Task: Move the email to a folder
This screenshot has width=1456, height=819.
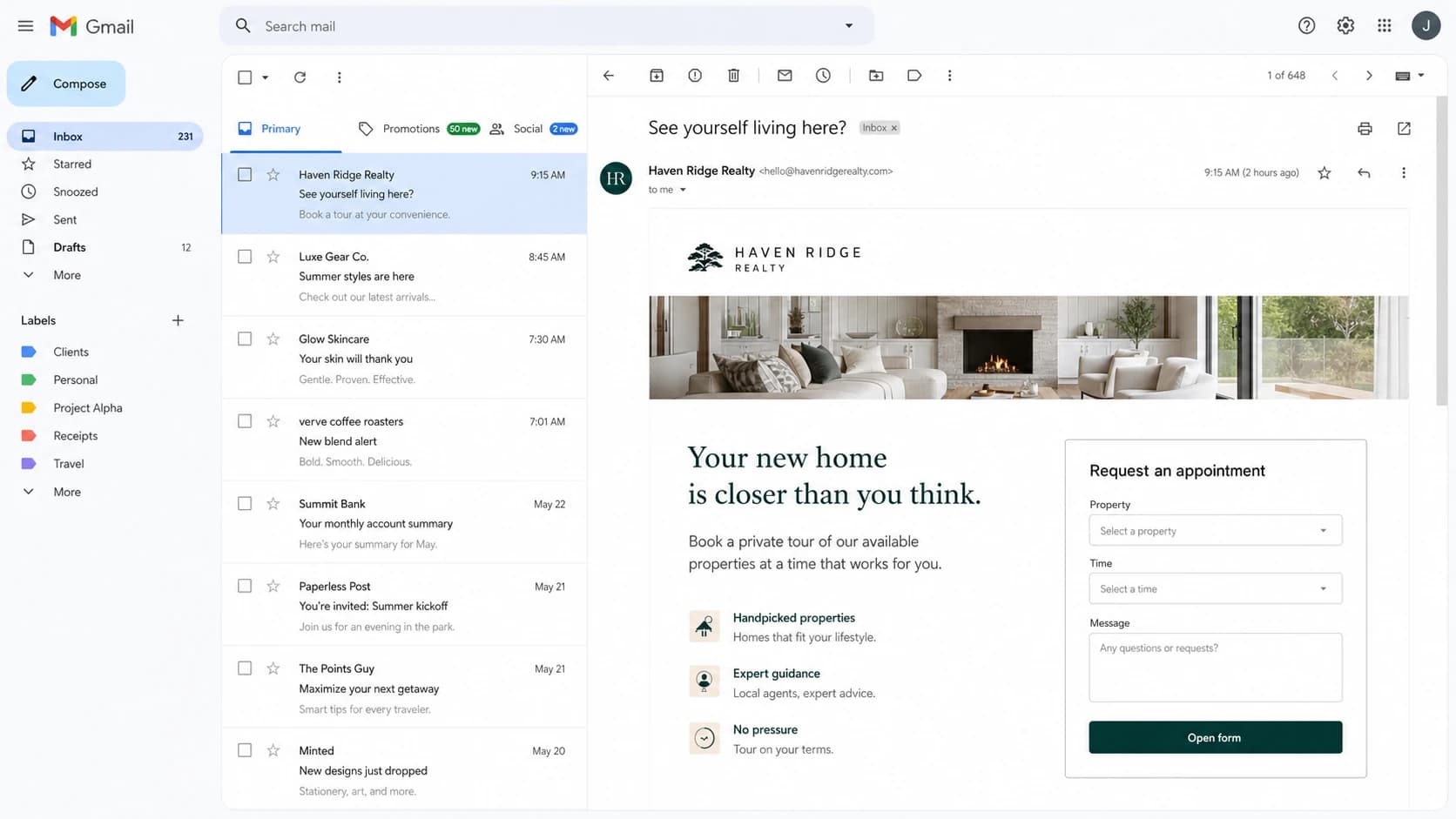Action: click(x=876, y=76)
